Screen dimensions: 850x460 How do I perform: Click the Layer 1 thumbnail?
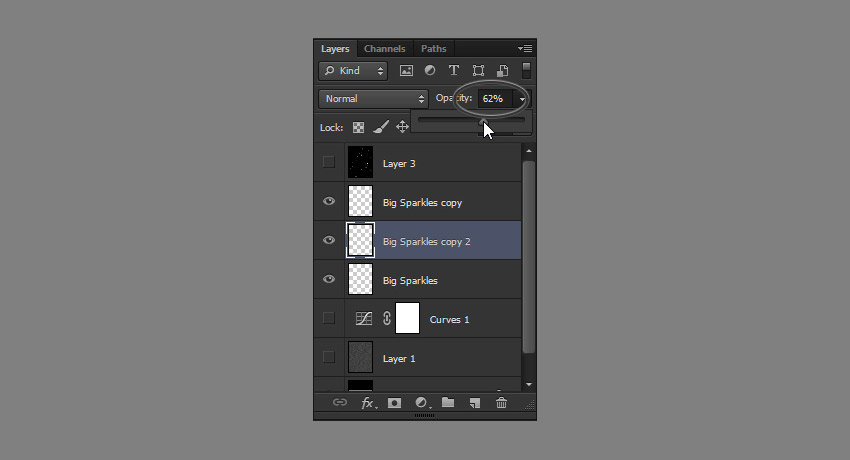(360, 357)
